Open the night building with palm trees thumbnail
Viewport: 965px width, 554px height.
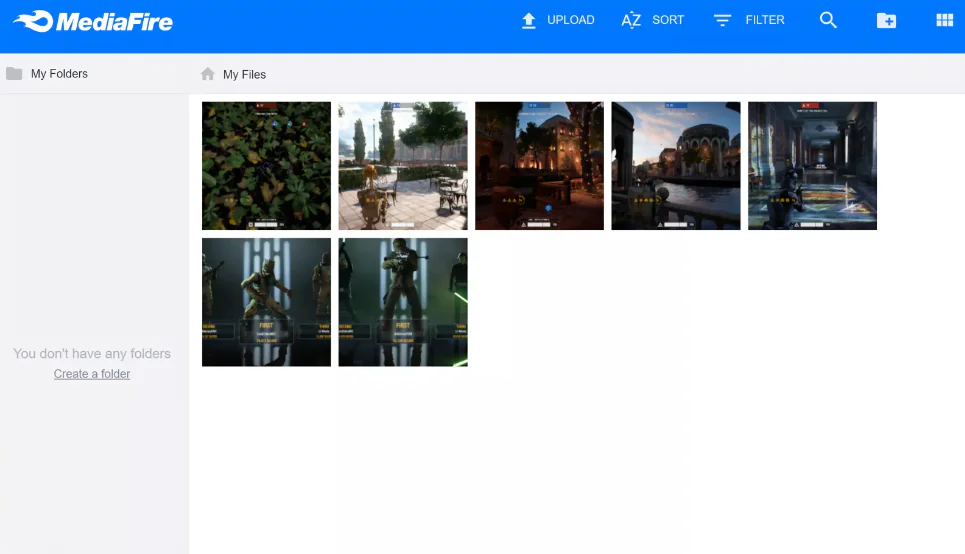(x=539, y=166)
